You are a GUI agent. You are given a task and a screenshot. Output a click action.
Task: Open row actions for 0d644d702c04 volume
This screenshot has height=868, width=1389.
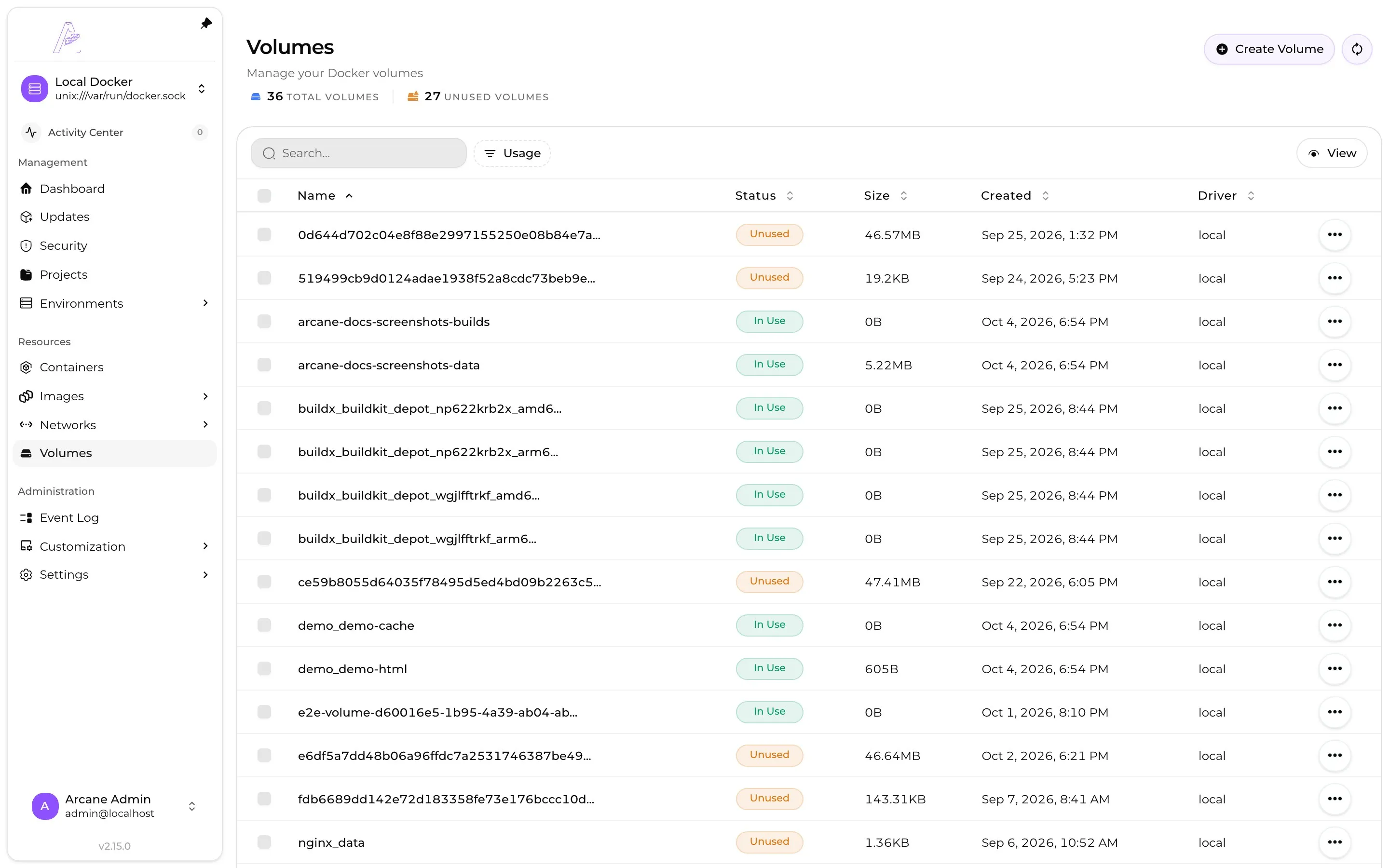pos(1335,234)
